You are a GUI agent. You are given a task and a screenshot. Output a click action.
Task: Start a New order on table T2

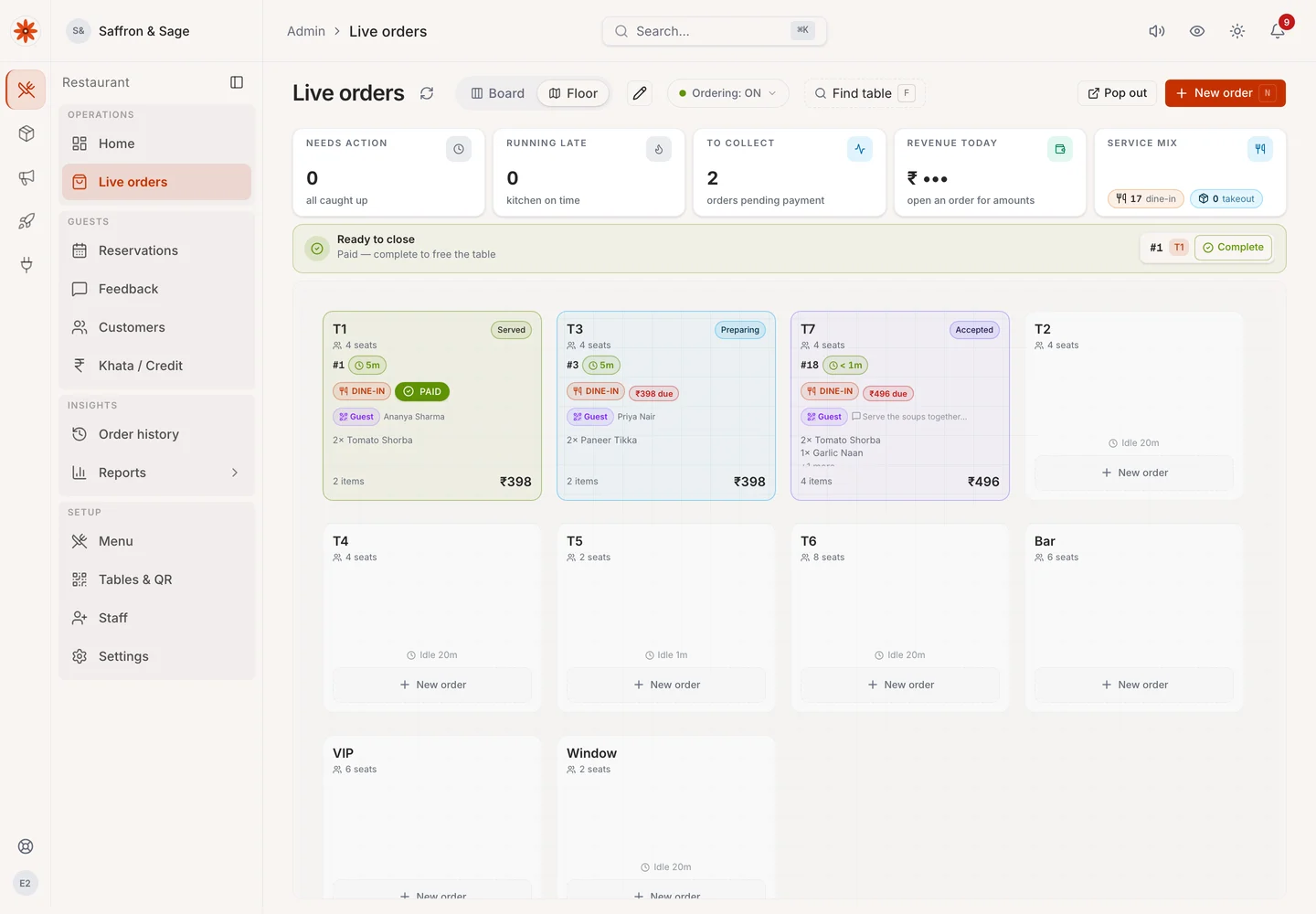[1134, 473]
